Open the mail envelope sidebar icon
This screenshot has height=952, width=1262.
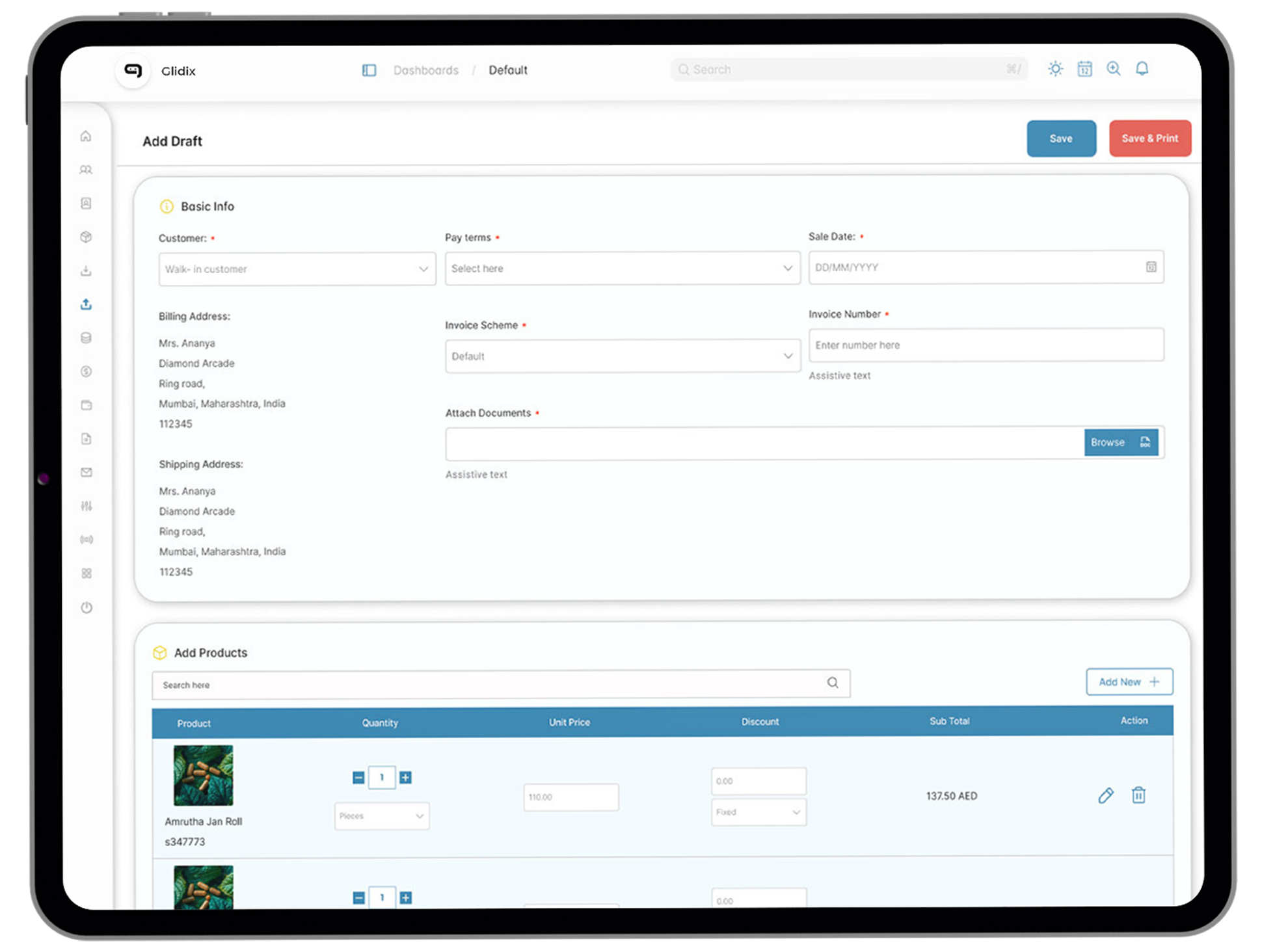[86, 472]
